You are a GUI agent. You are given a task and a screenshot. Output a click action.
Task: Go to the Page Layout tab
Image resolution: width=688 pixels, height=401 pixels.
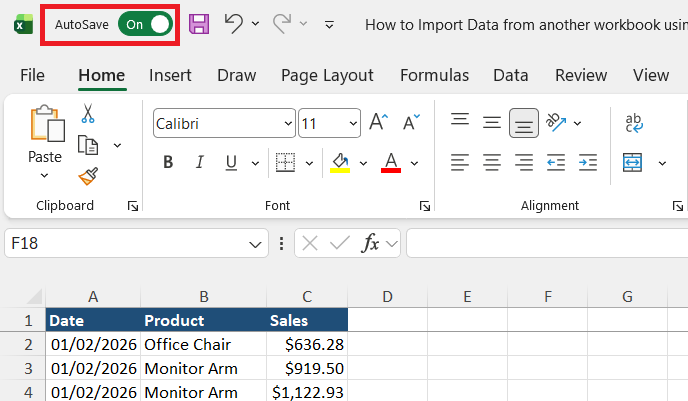point(327,75)
